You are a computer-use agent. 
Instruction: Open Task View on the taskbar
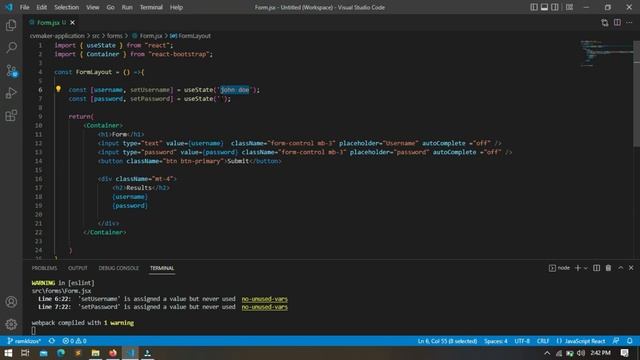(x=25, y=353)
